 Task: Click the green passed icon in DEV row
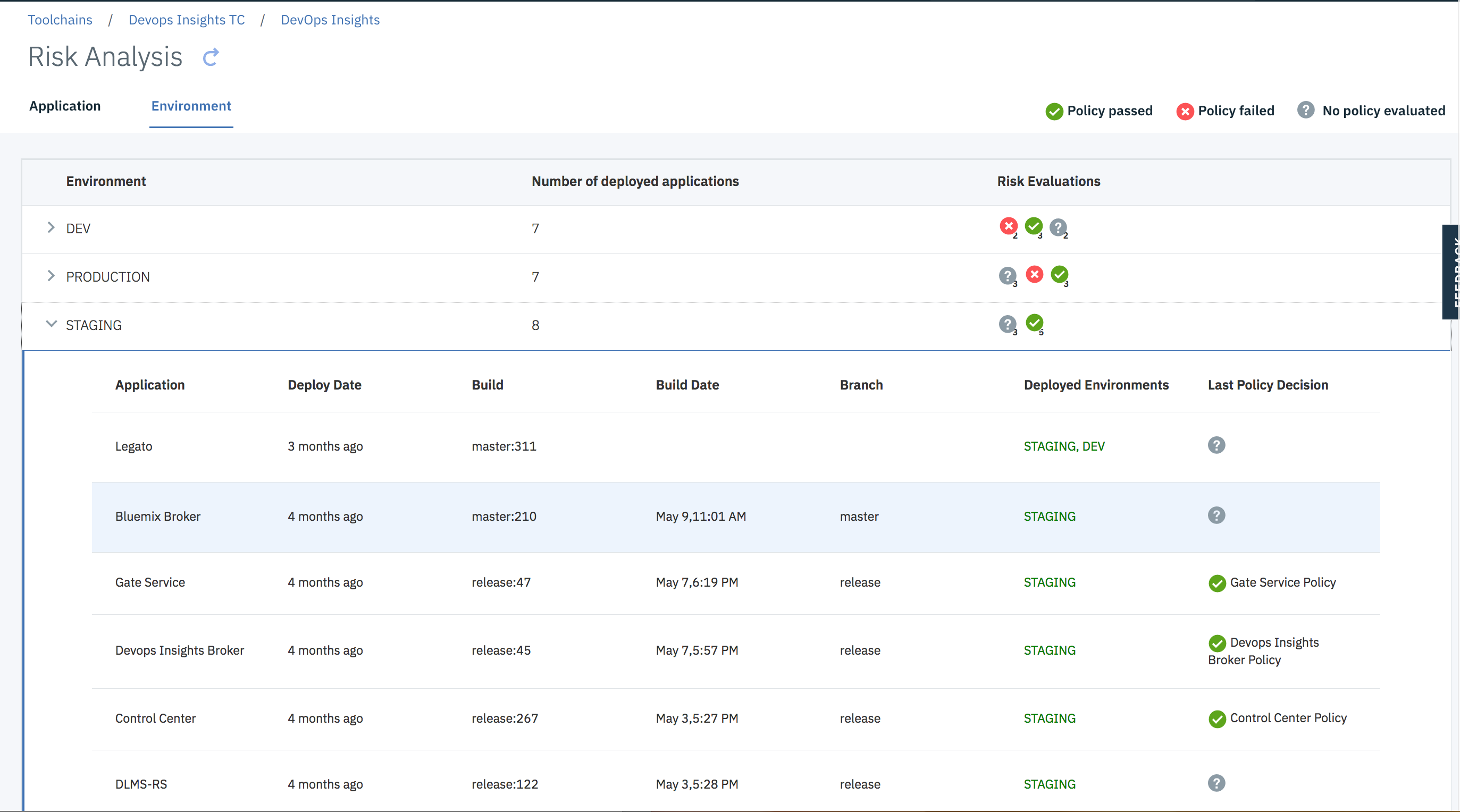tap(1033, 227)
